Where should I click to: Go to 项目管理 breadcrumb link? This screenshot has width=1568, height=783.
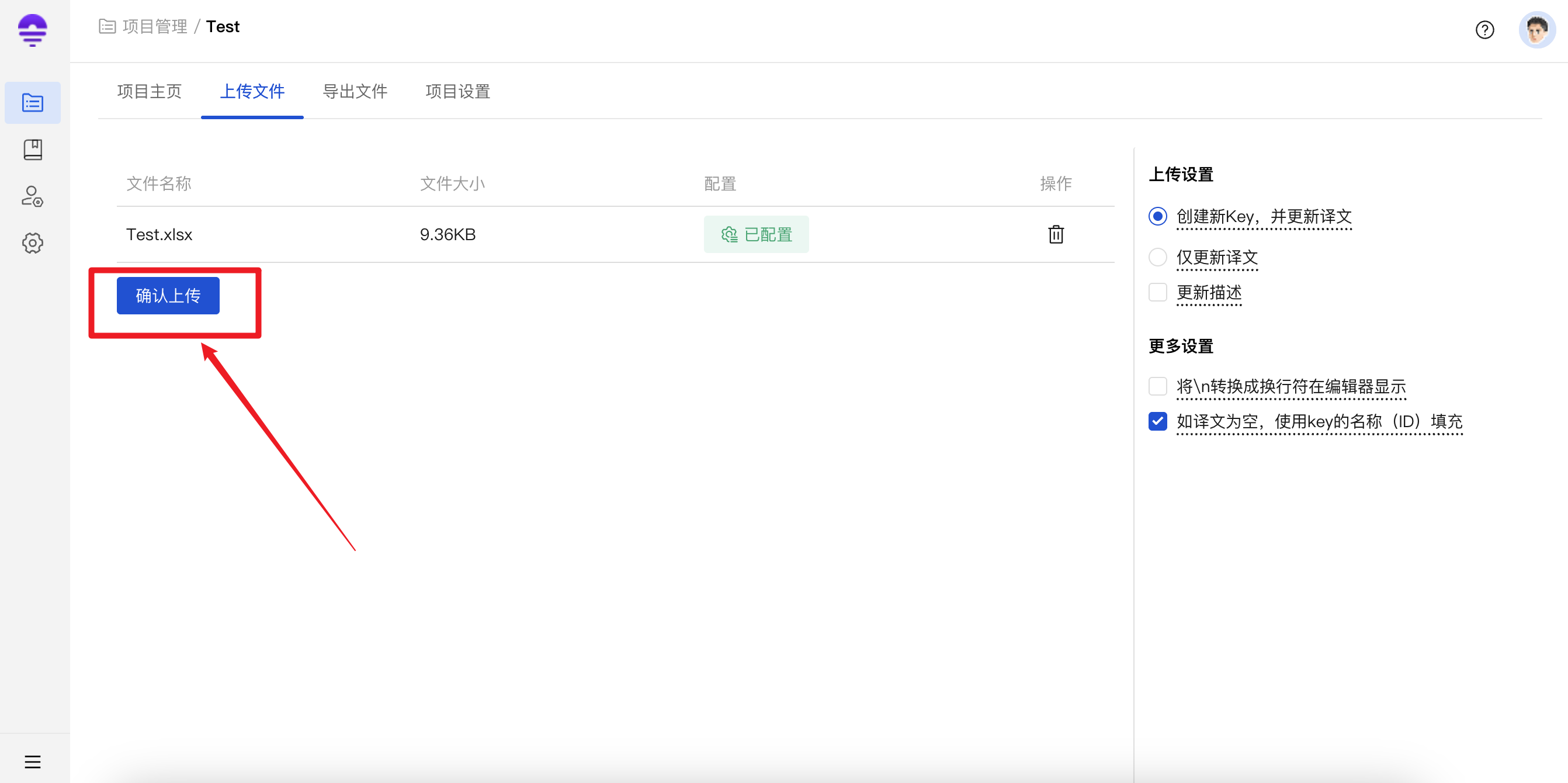pyautogui.click(x=155, y=26)
